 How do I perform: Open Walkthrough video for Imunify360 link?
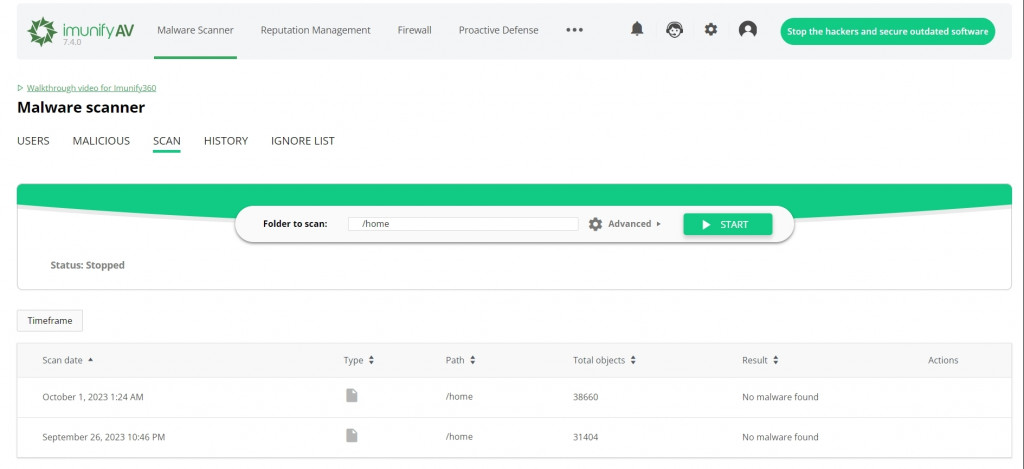click(91, 88)
